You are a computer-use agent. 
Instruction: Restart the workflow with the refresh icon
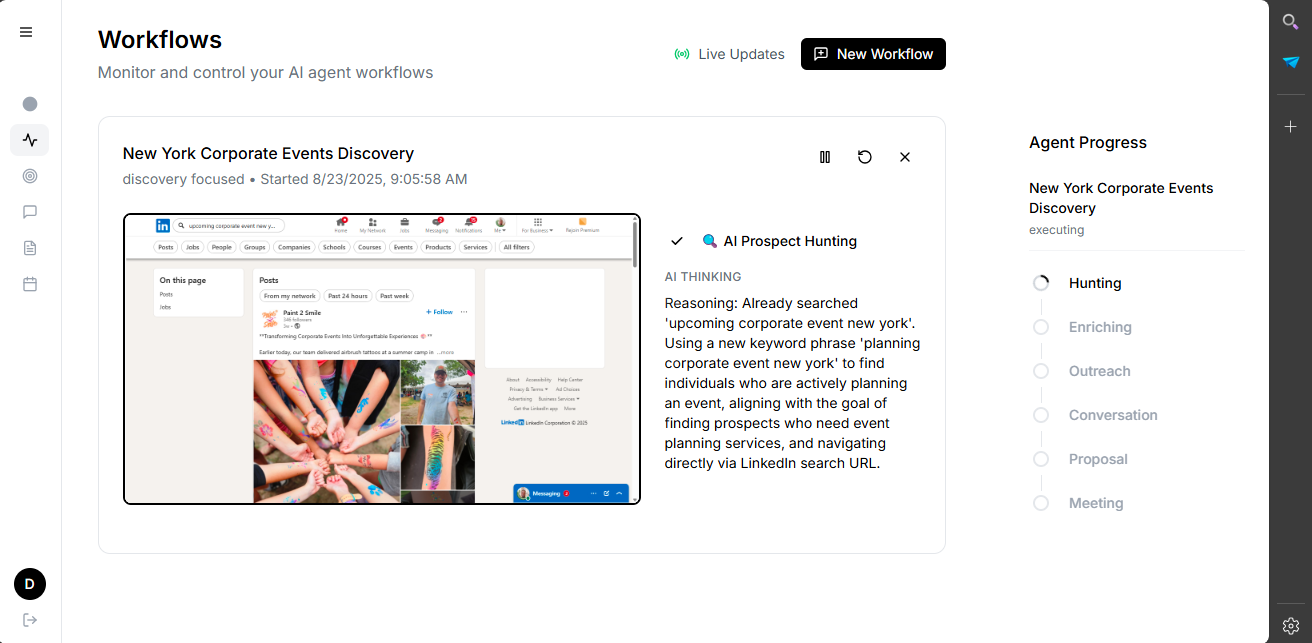tap(865, 157)
